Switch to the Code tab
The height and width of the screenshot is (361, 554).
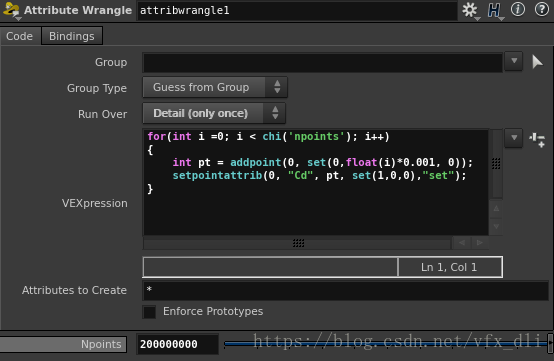(20, 36)
